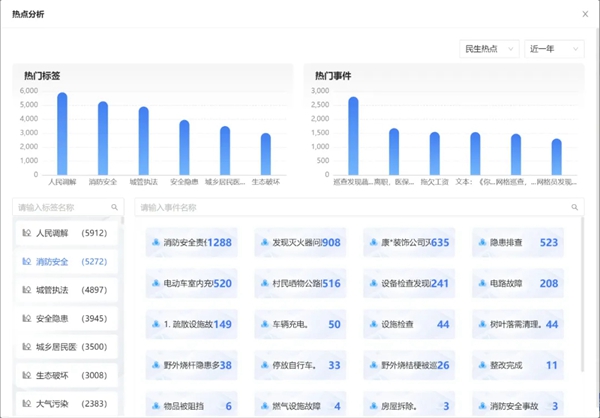Image resolution: width=600 pixels, height=418 pixels.
Task: Close the 热点分析 dialog
Action: 585,14
